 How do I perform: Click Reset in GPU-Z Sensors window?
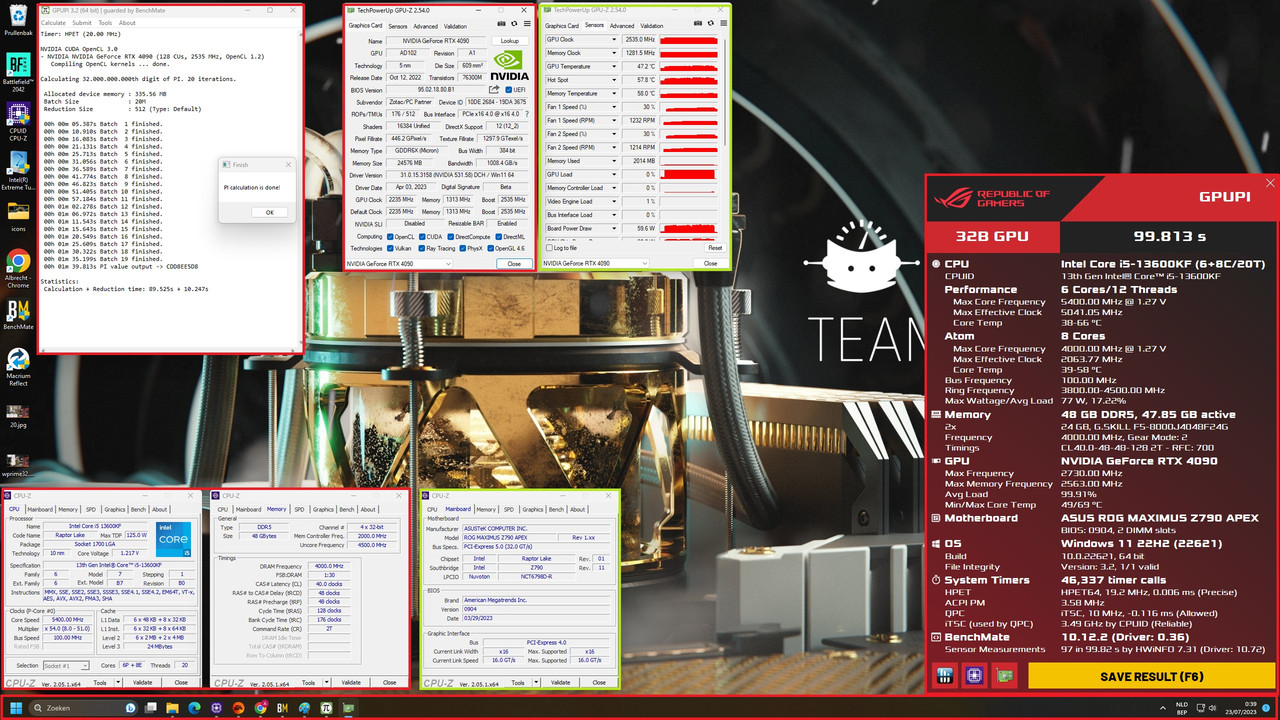click(x=715, y=248)
